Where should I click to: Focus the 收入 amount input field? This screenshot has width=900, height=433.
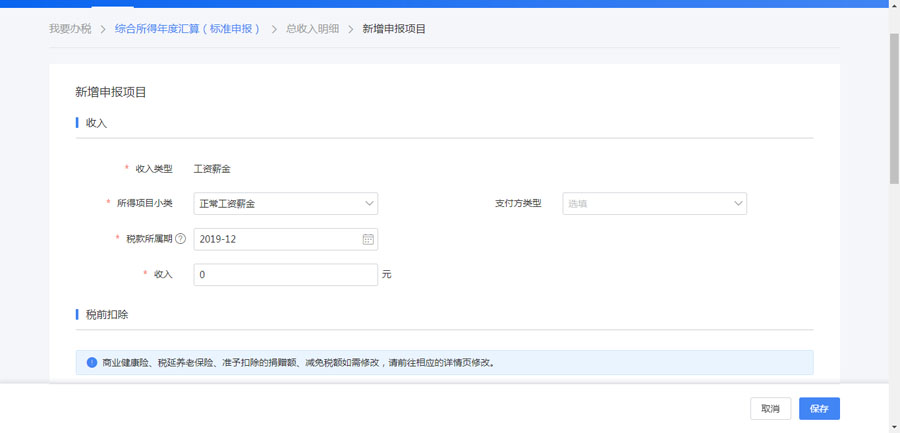tap(285, 274)
